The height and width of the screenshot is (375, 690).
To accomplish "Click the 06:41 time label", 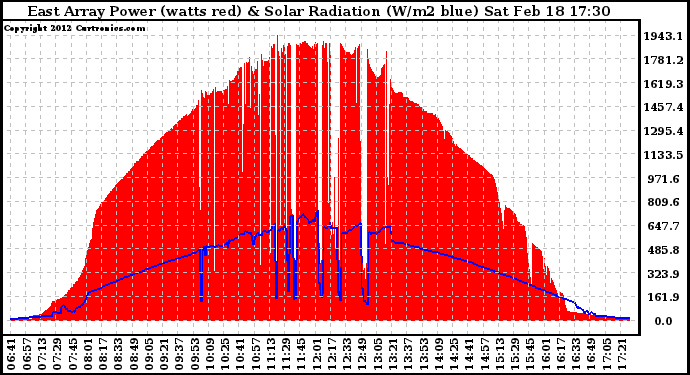I will pyautogui.click(x=11, y=354).
